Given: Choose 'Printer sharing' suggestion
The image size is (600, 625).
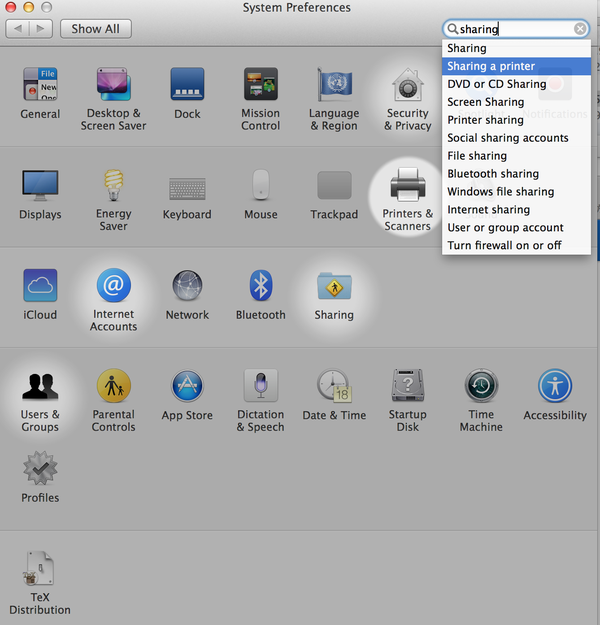Looking at the screenshot, I should pyautogui.click(x=516, y=120).
